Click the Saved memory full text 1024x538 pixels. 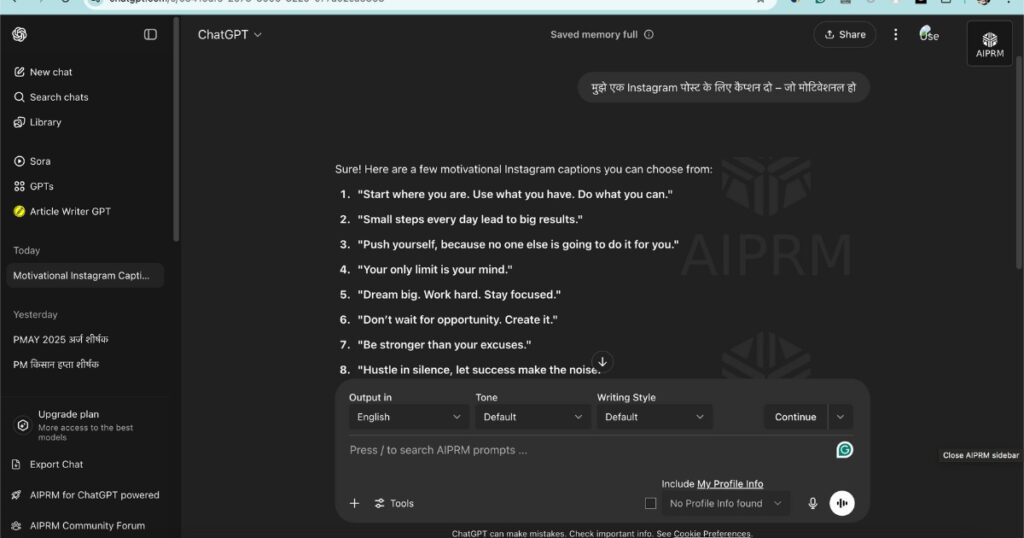click(x=594, y=35)
